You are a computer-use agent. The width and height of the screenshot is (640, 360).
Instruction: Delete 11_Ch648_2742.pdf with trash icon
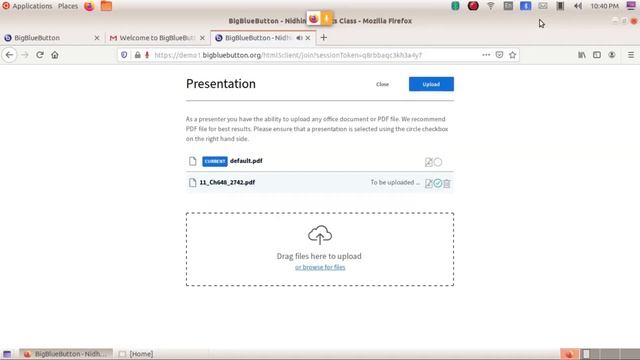point(447,184)
